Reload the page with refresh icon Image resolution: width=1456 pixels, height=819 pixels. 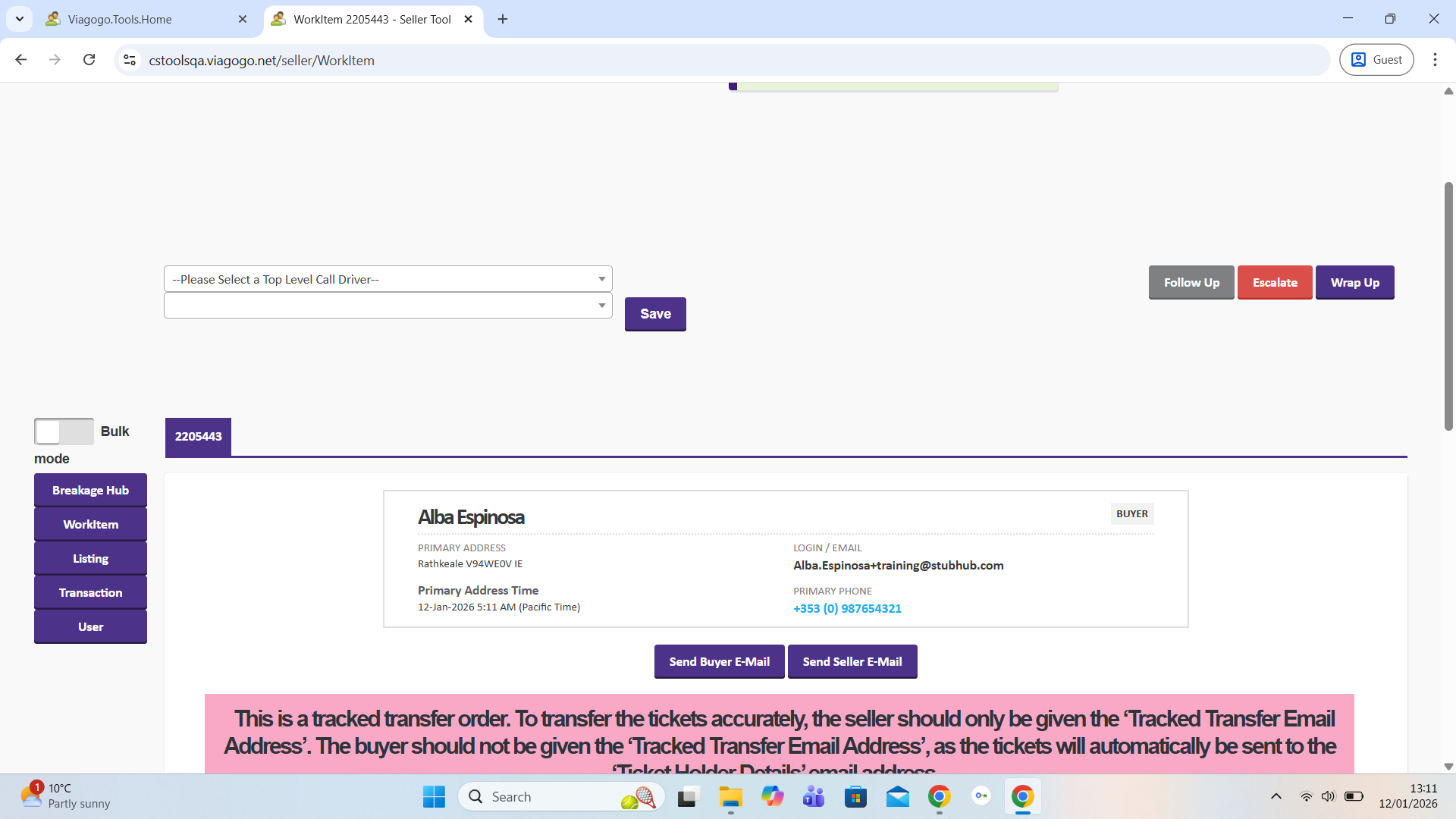(89, 60)
